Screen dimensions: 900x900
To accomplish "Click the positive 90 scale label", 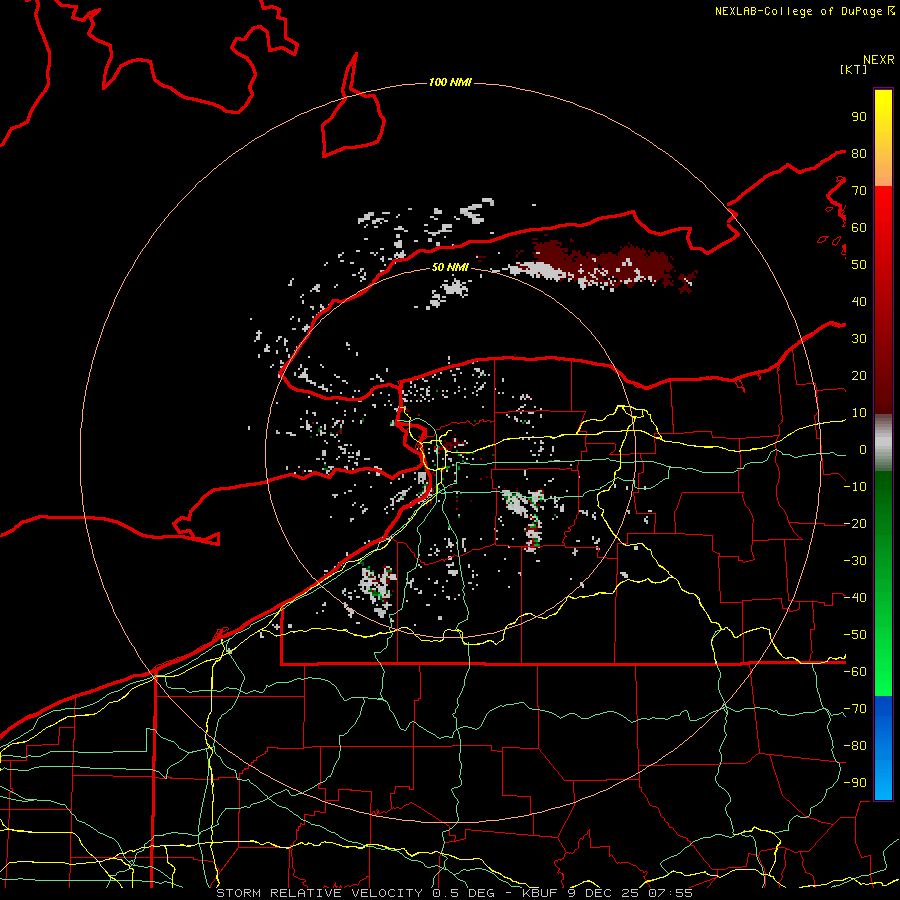I will (859, 117).
